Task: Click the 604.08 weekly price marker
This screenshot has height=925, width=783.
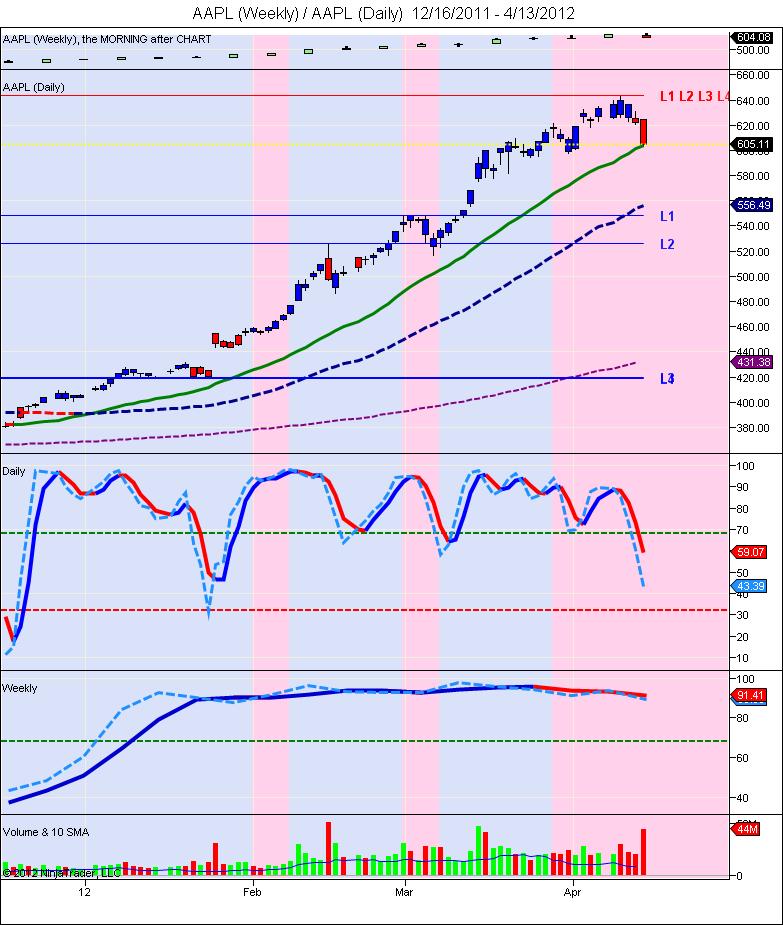Action: pyautogui.click(x=752, y=37)
